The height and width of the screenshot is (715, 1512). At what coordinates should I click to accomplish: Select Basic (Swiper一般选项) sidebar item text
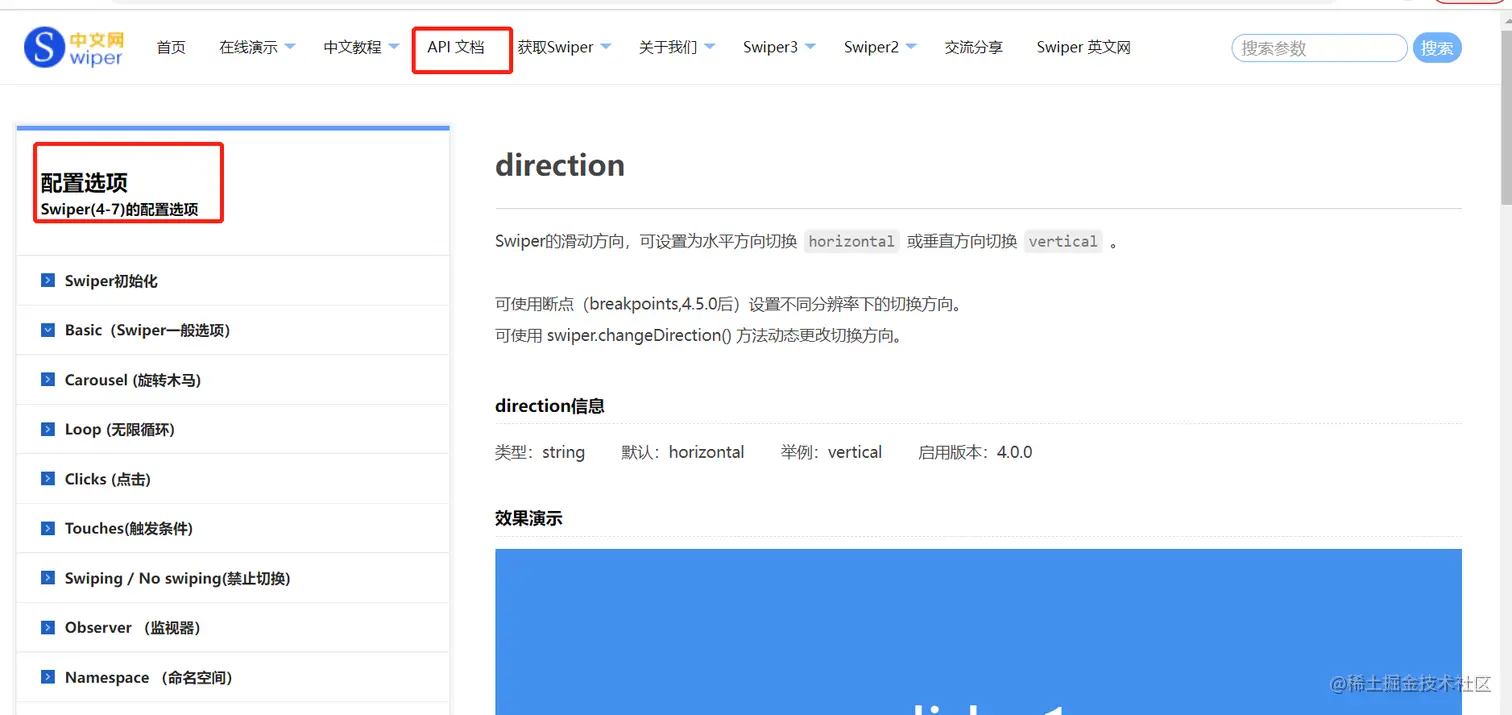click(147, 330)
